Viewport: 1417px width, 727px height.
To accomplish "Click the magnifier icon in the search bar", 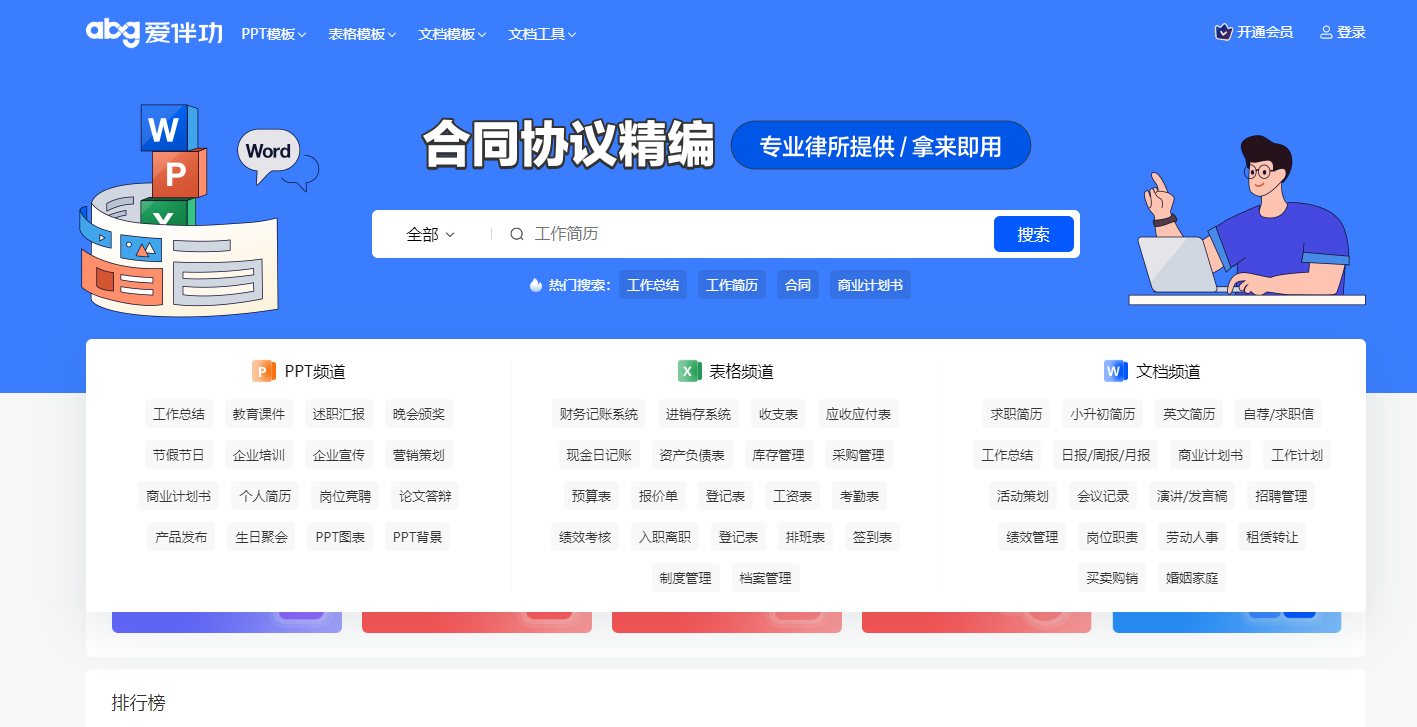I will pyautogui.click(x=516, y=233).
